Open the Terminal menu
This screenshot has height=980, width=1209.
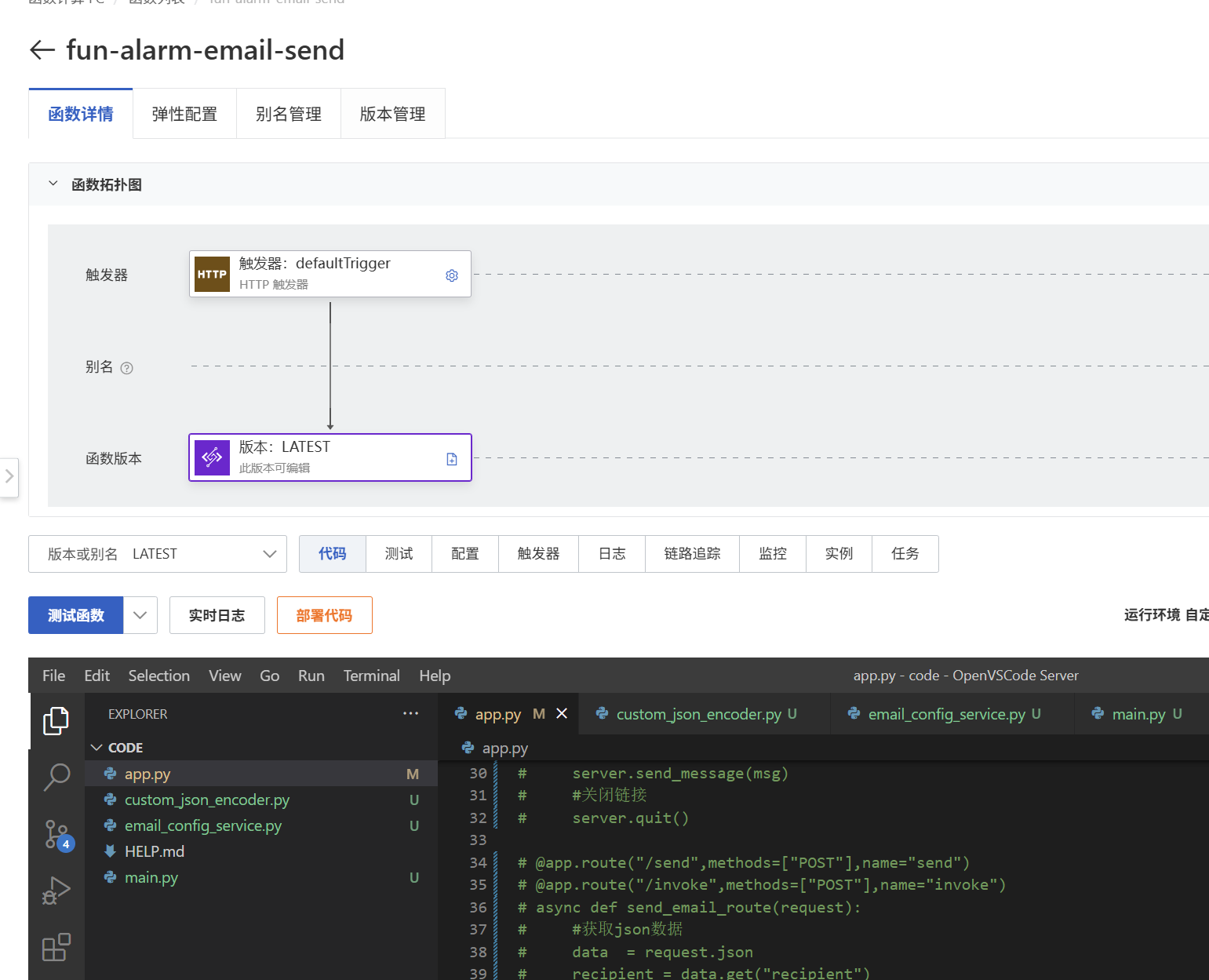point(372,676)
